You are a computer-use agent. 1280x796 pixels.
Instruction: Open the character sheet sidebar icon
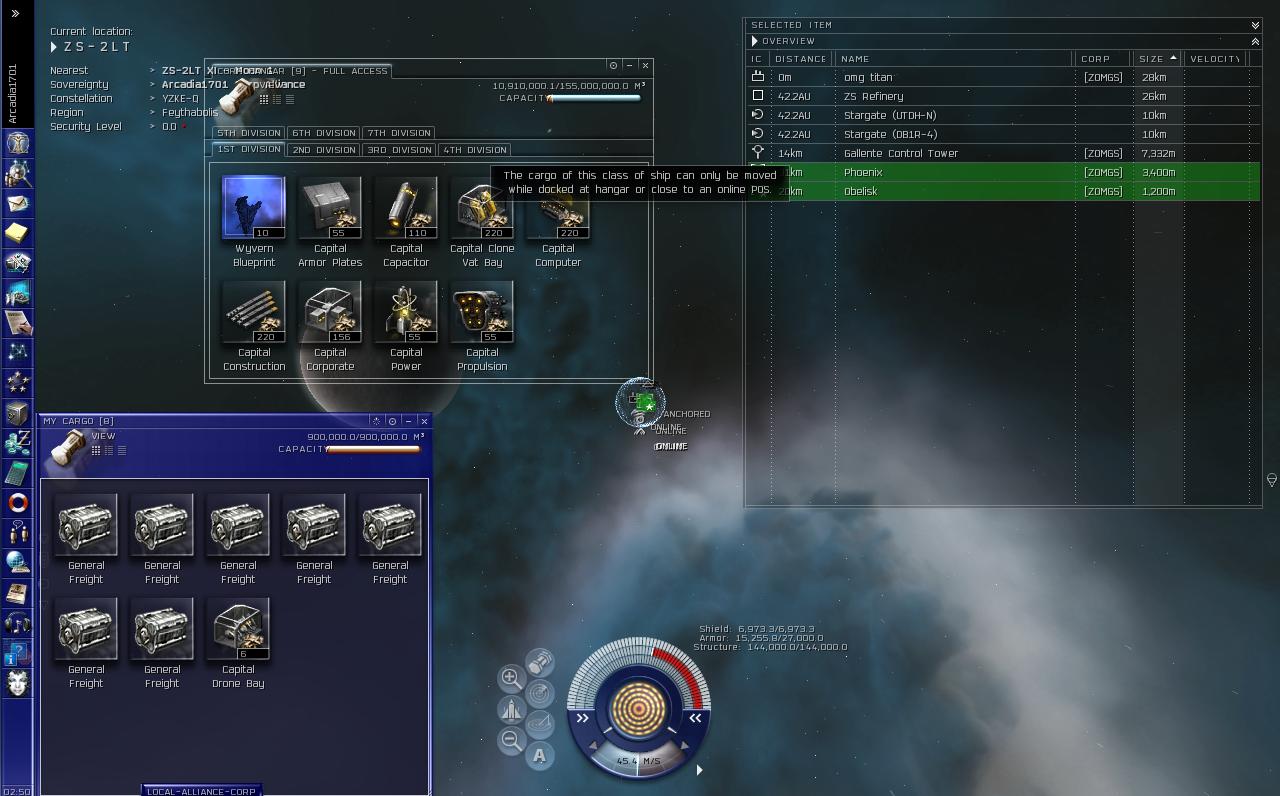click(18, 143)
